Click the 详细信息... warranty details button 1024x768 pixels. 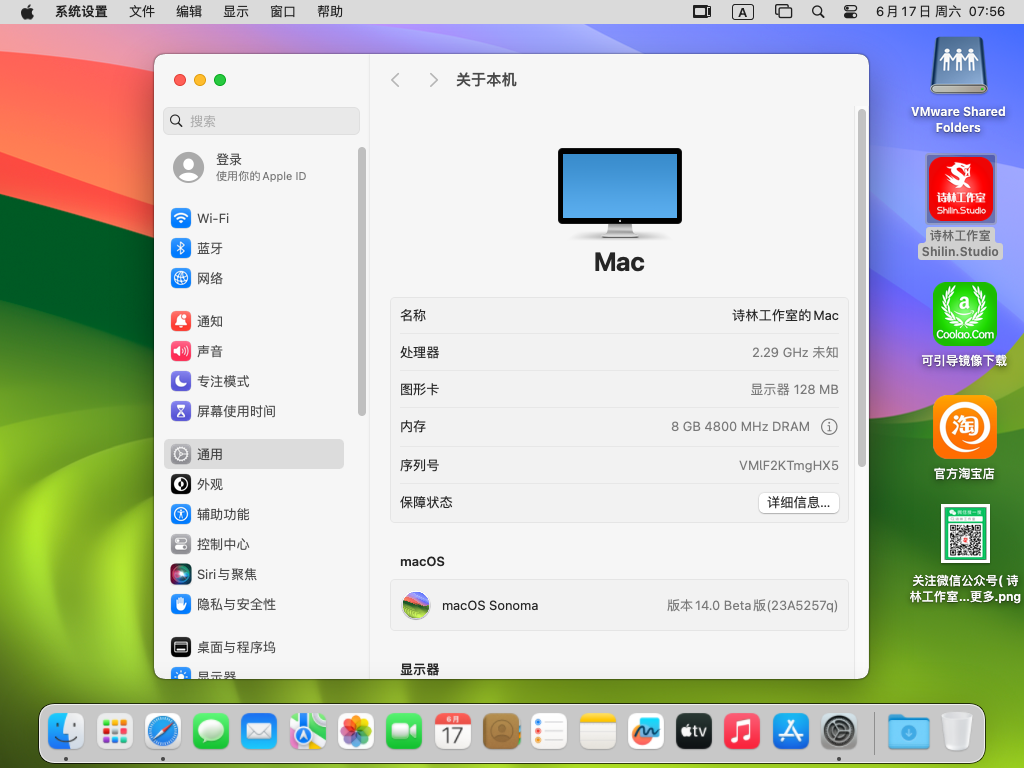click(798, 503)
